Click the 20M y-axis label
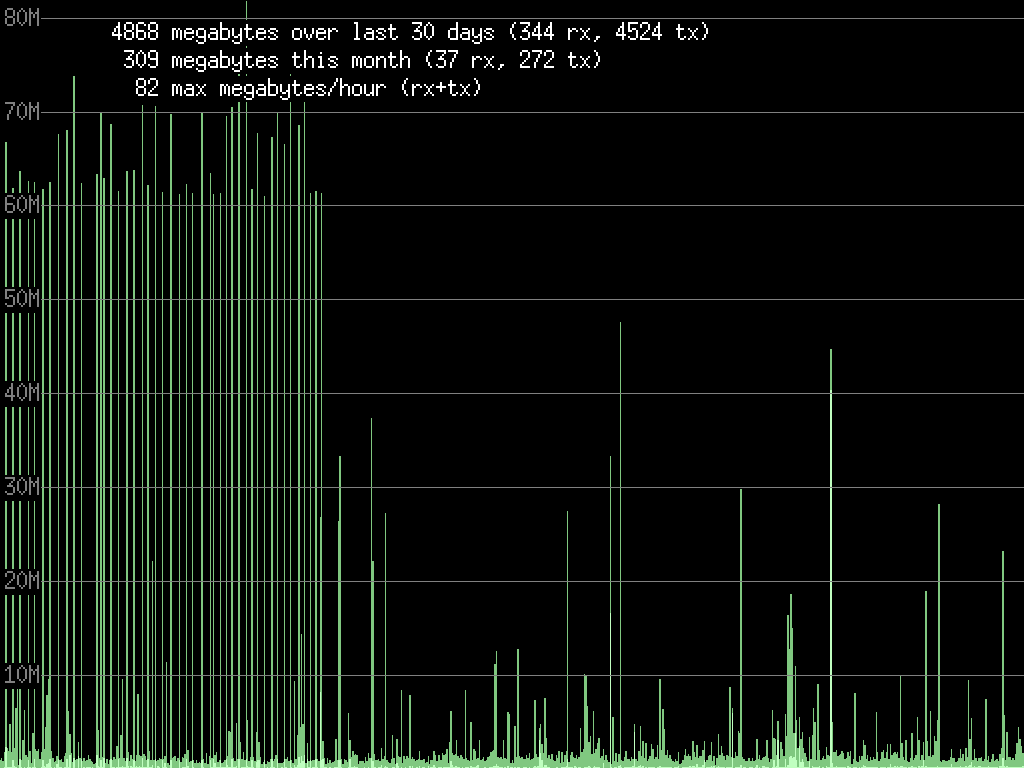The width and height of the screenshot is (1024, 768). [22, 581]
